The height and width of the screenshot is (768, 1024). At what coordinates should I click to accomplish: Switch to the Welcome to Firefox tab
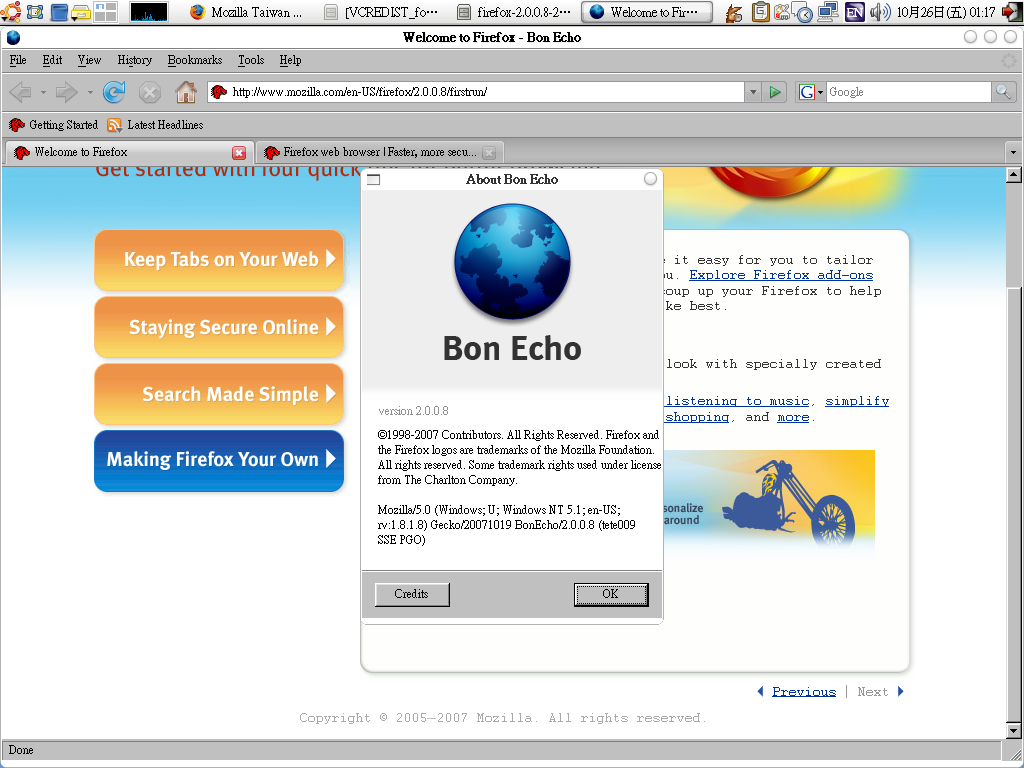[127, 152]
